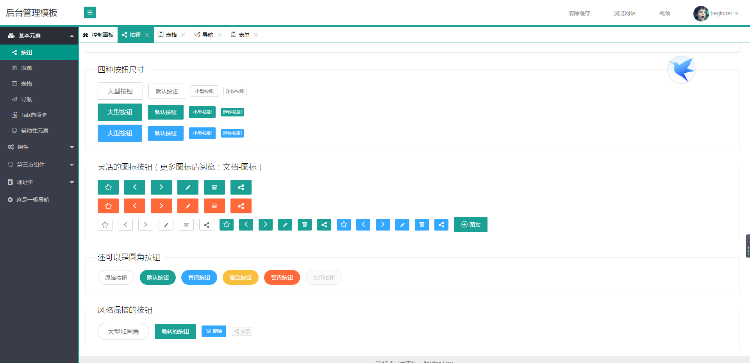This screenshot has width=750, height=363.
Task: Click the orange-red rounded pill button
Action: [282, 277]
